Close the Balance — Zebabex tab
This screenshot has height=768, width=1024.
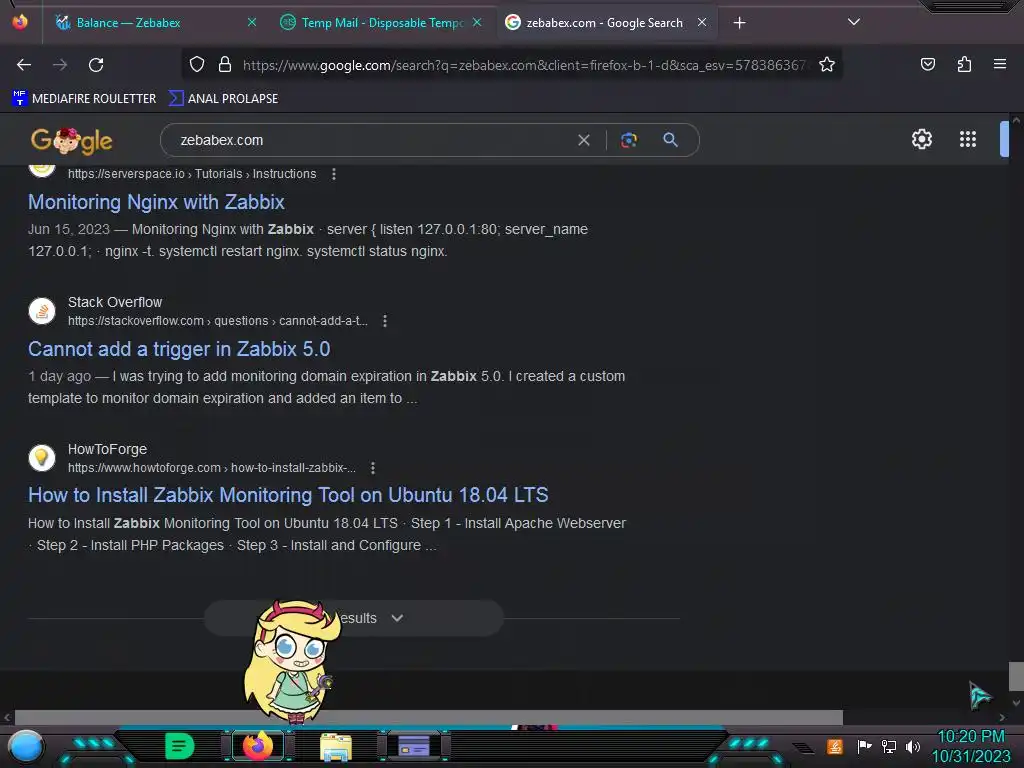pos(252,22)
